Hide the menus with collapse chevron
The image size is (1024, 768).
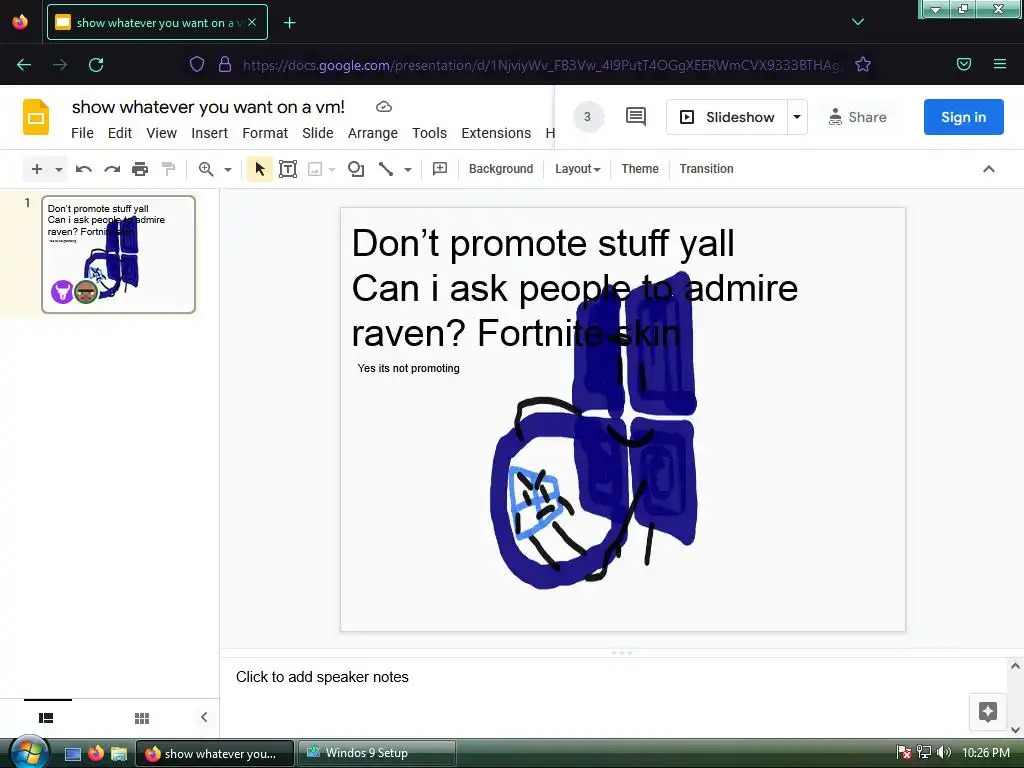coord(989,169)
